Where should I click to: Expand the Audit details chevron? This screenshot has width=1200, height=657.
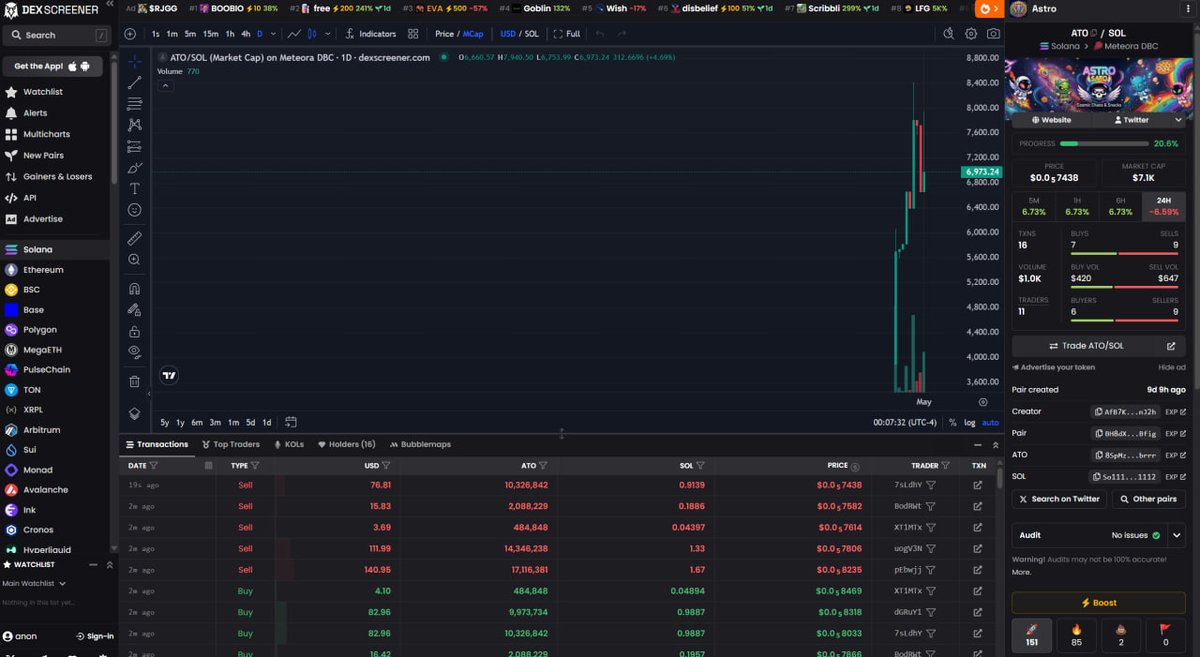coord(1177,535)
